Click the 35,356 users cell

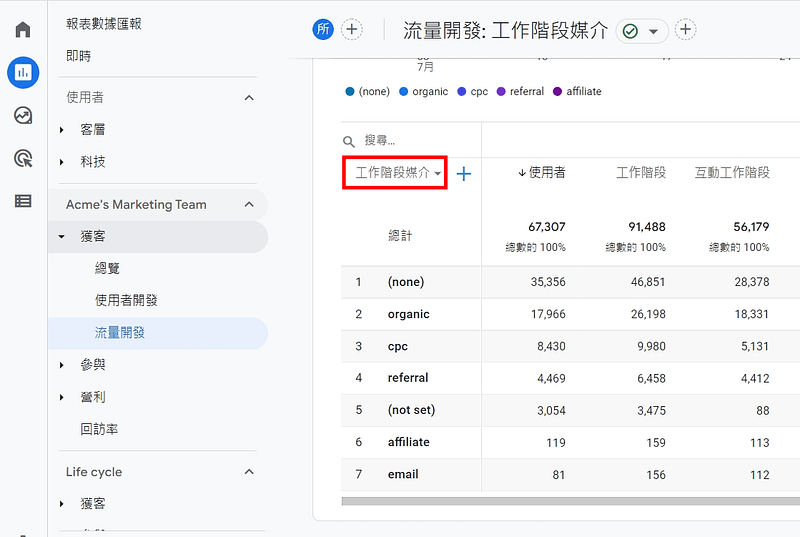548,282
